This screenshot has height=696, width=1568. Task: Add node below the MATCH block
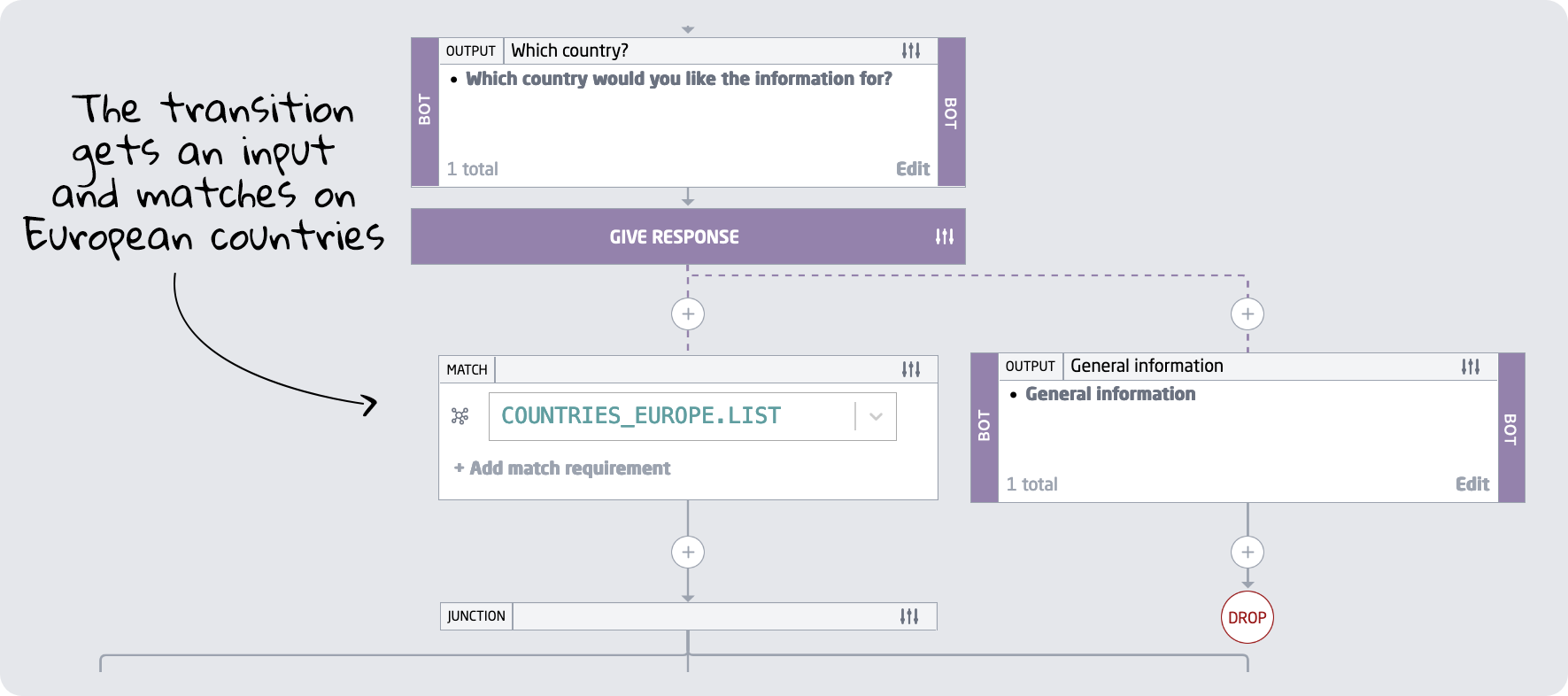tap(688, 553)
